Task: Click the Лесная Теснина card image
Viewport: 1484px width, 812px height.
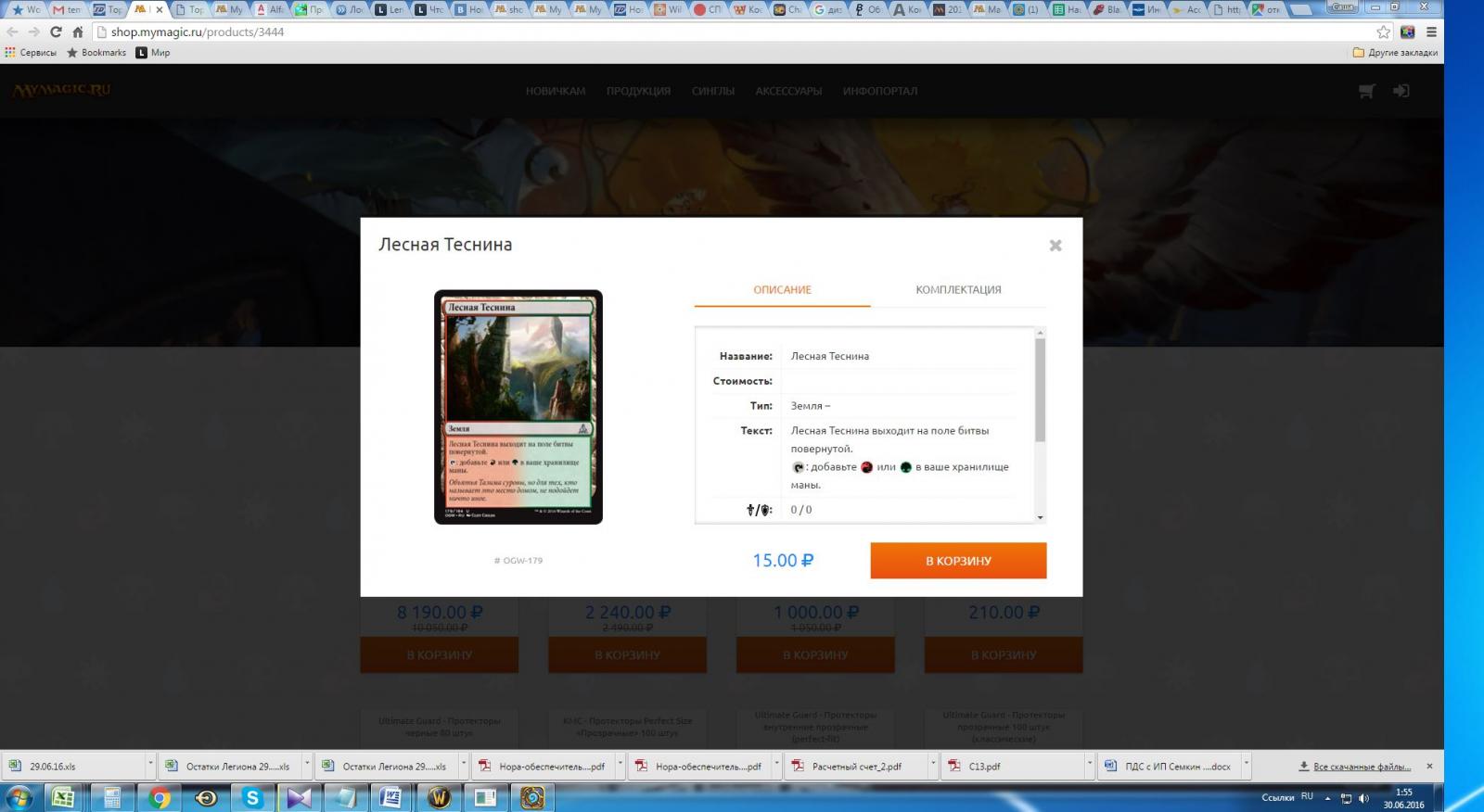Action: [518, 407]
